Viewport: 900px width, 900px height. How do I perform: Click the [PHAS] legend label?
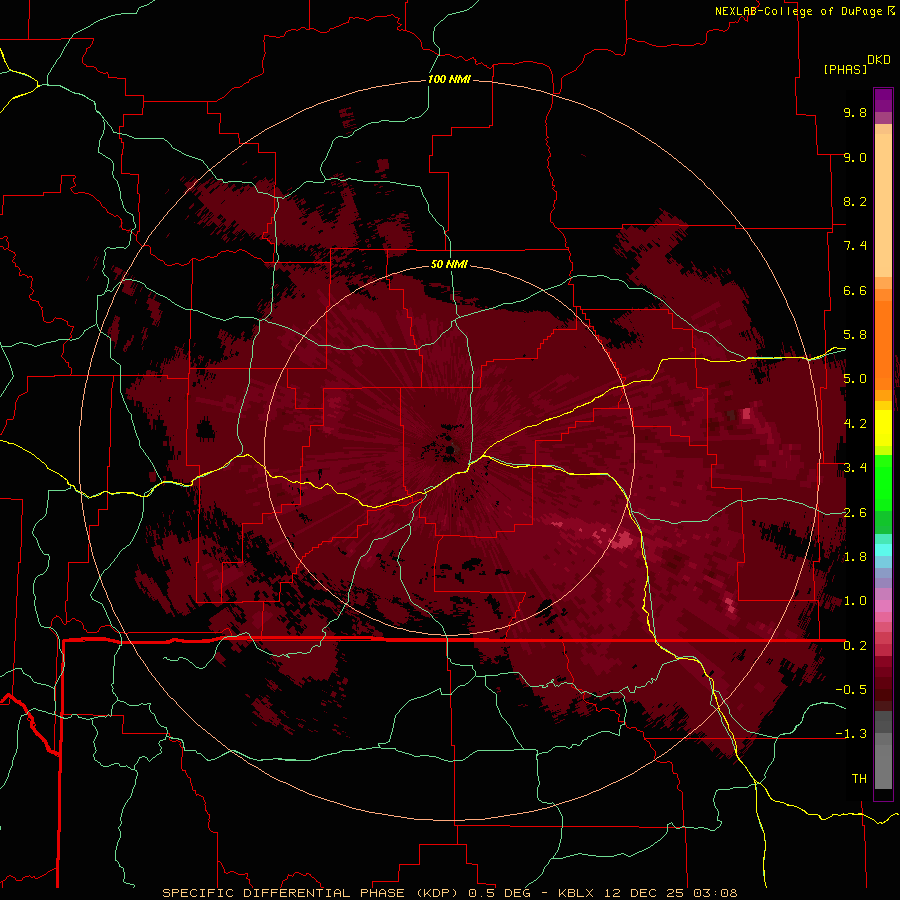(845, 69)
